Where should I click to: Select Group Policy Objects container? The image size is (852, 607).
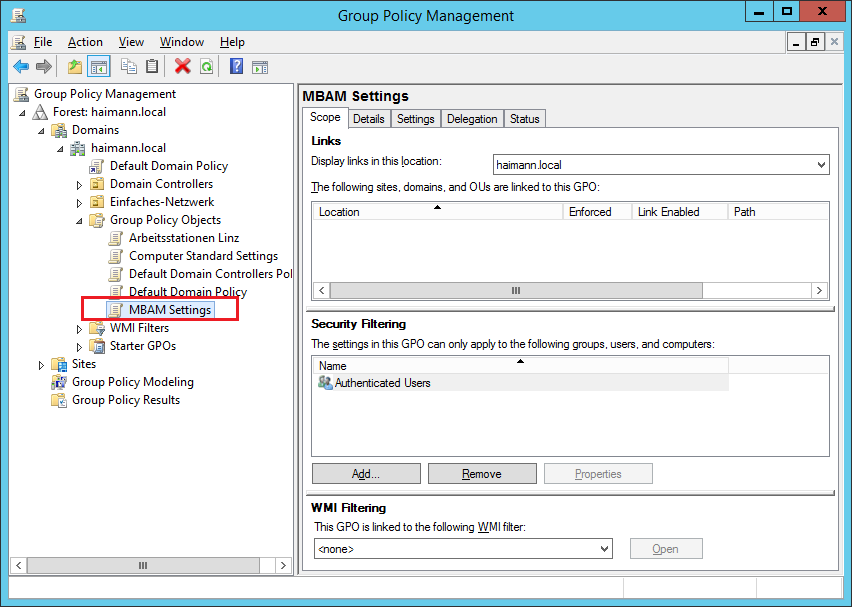click(165, 220)
